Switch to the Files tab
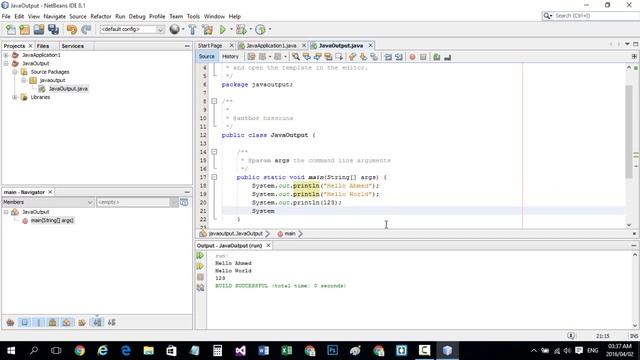 [x=43, y=46]
